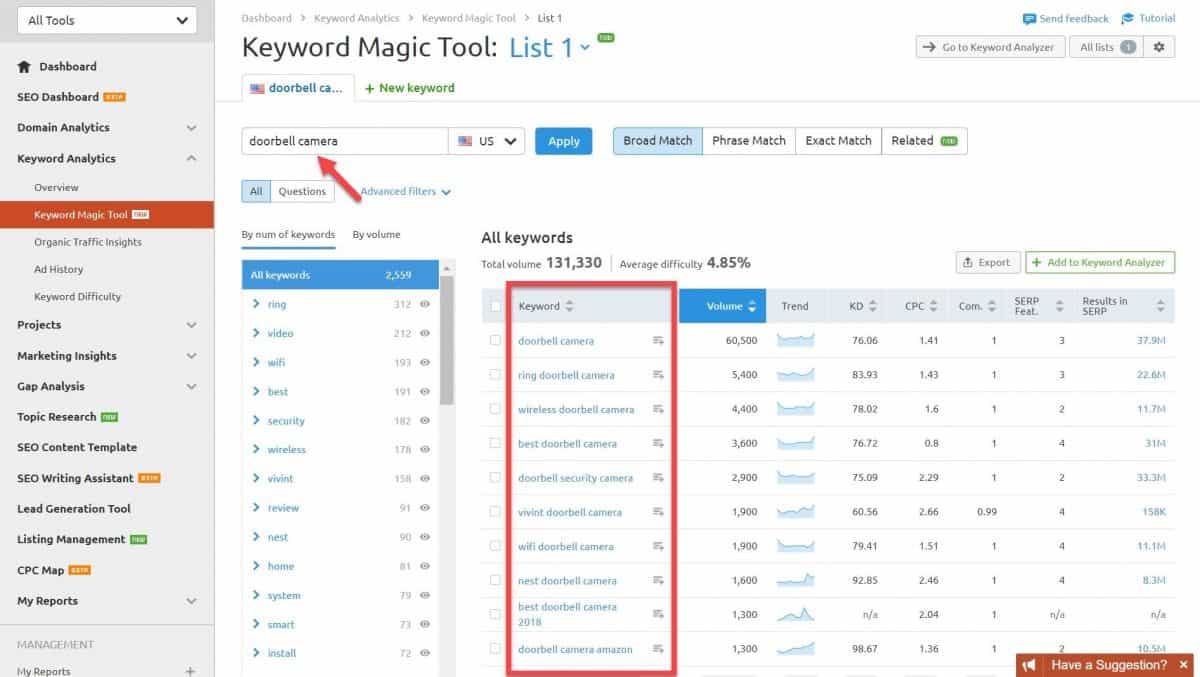Open the List 1 dropdown arrow

tap(585, 47)
